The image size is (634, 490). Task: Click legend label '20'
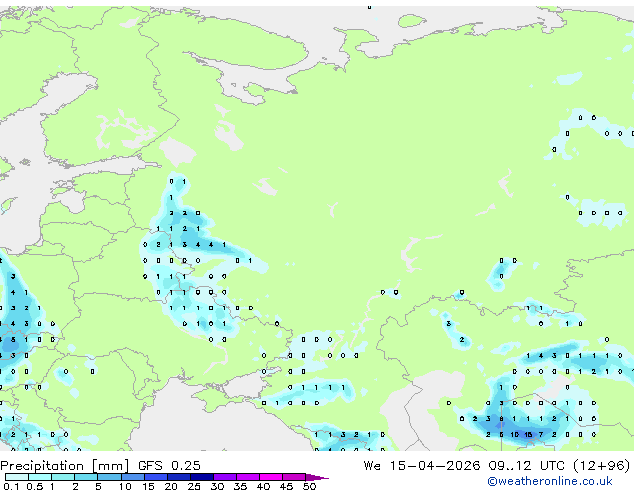(x=171, y=486)
